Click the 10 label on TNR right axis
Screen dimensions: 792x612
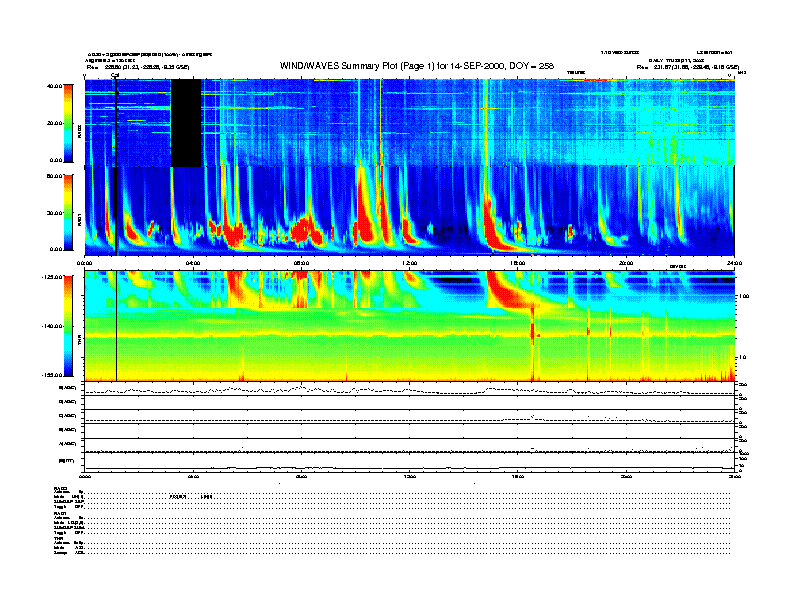pyautogui.click(x=743, y=357)
